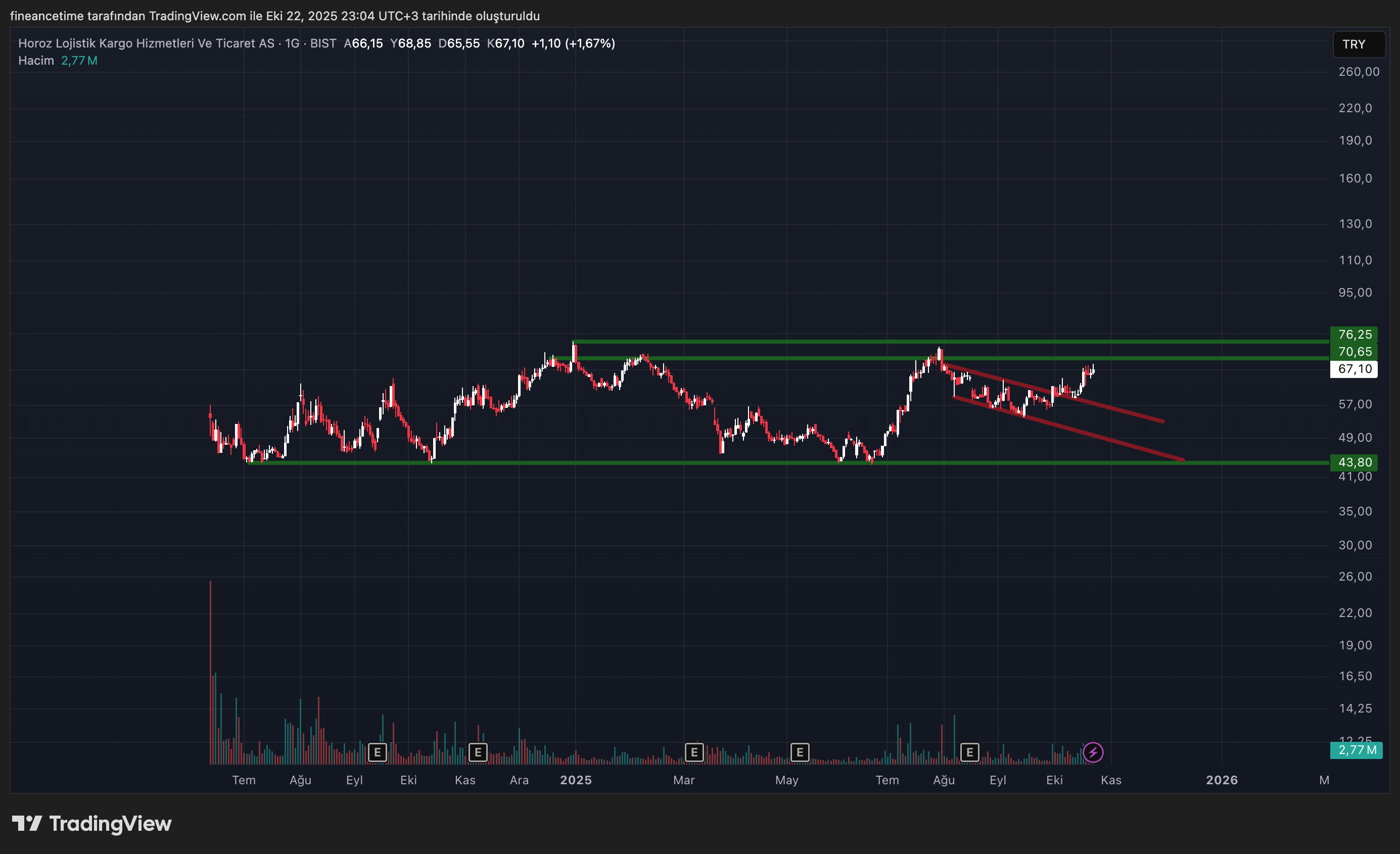1400x854 pixels.
Task: Open the Horoz Lojistik symbol name in legend
Action: point(145,43)
